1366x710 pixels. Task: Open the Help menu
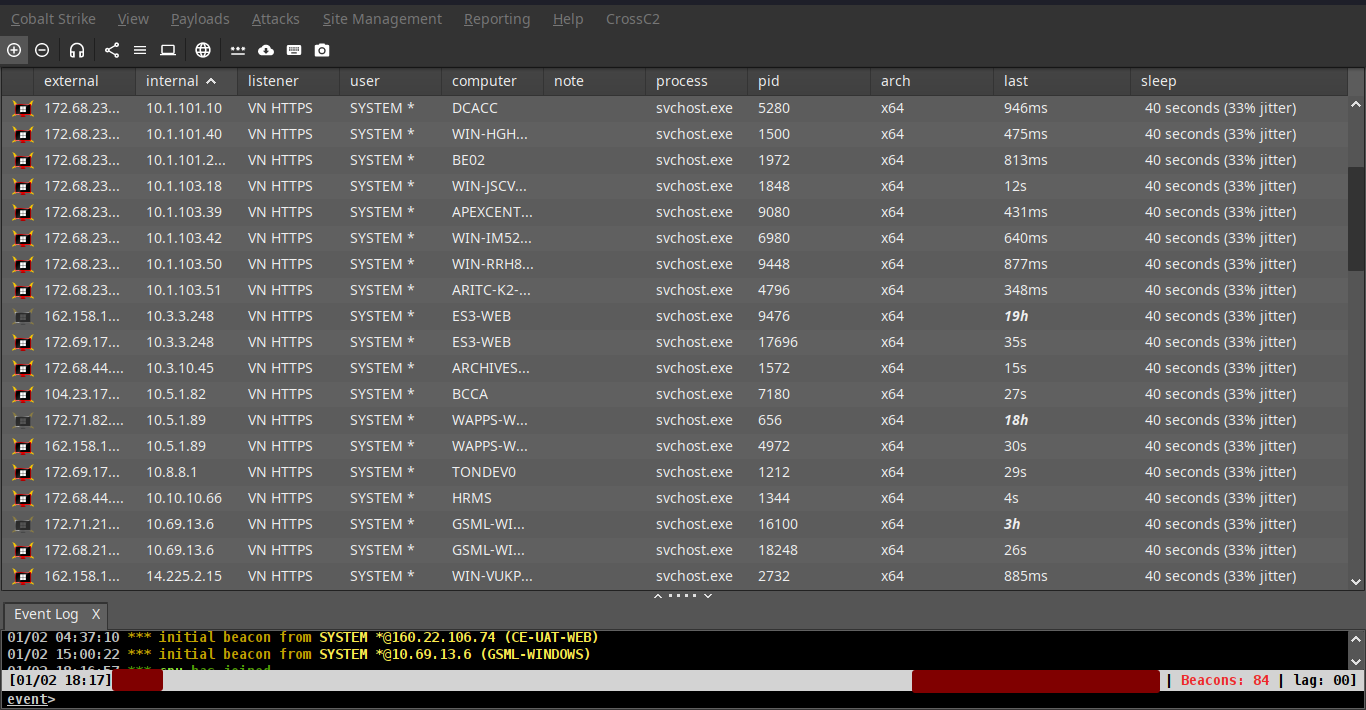pos(568,19)
